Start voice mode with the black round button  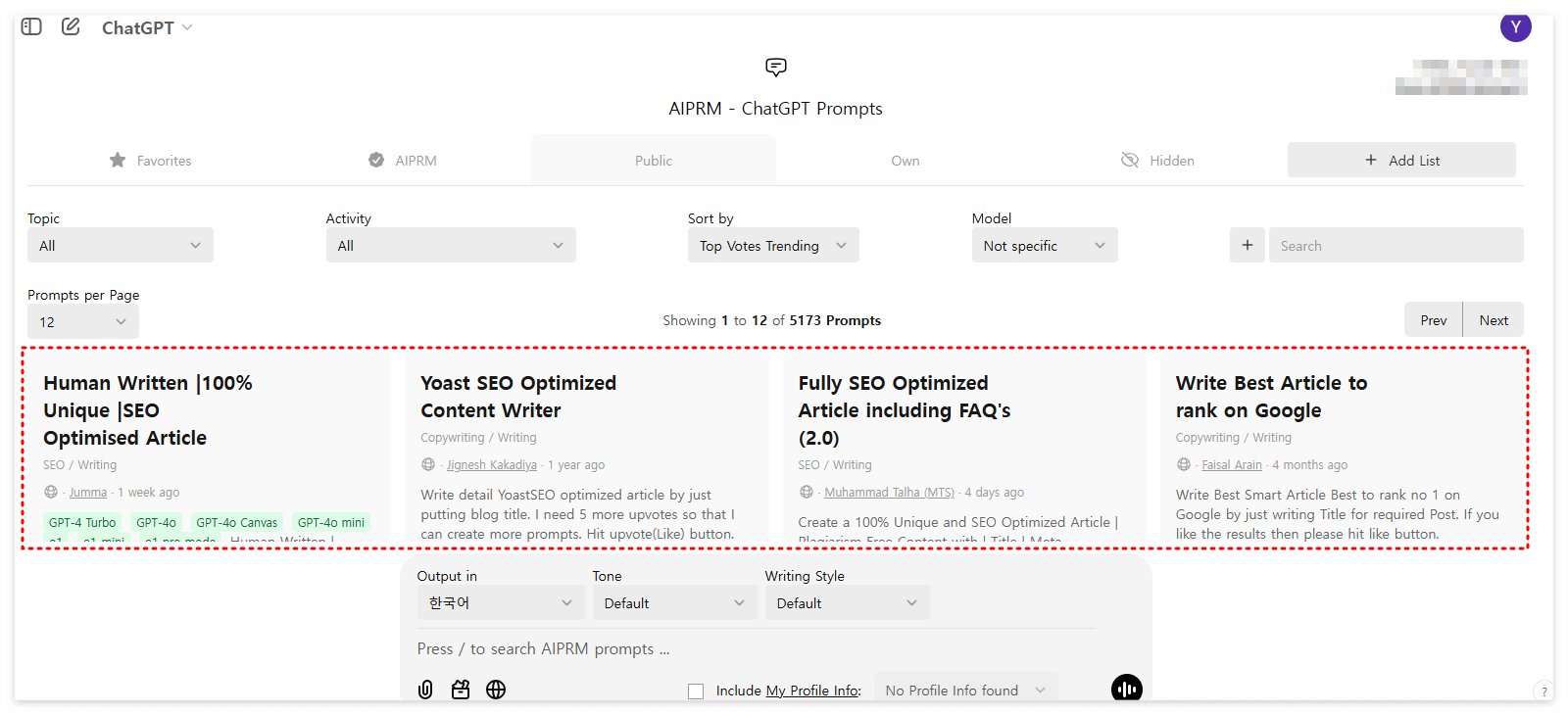[x=1127, y=690]
